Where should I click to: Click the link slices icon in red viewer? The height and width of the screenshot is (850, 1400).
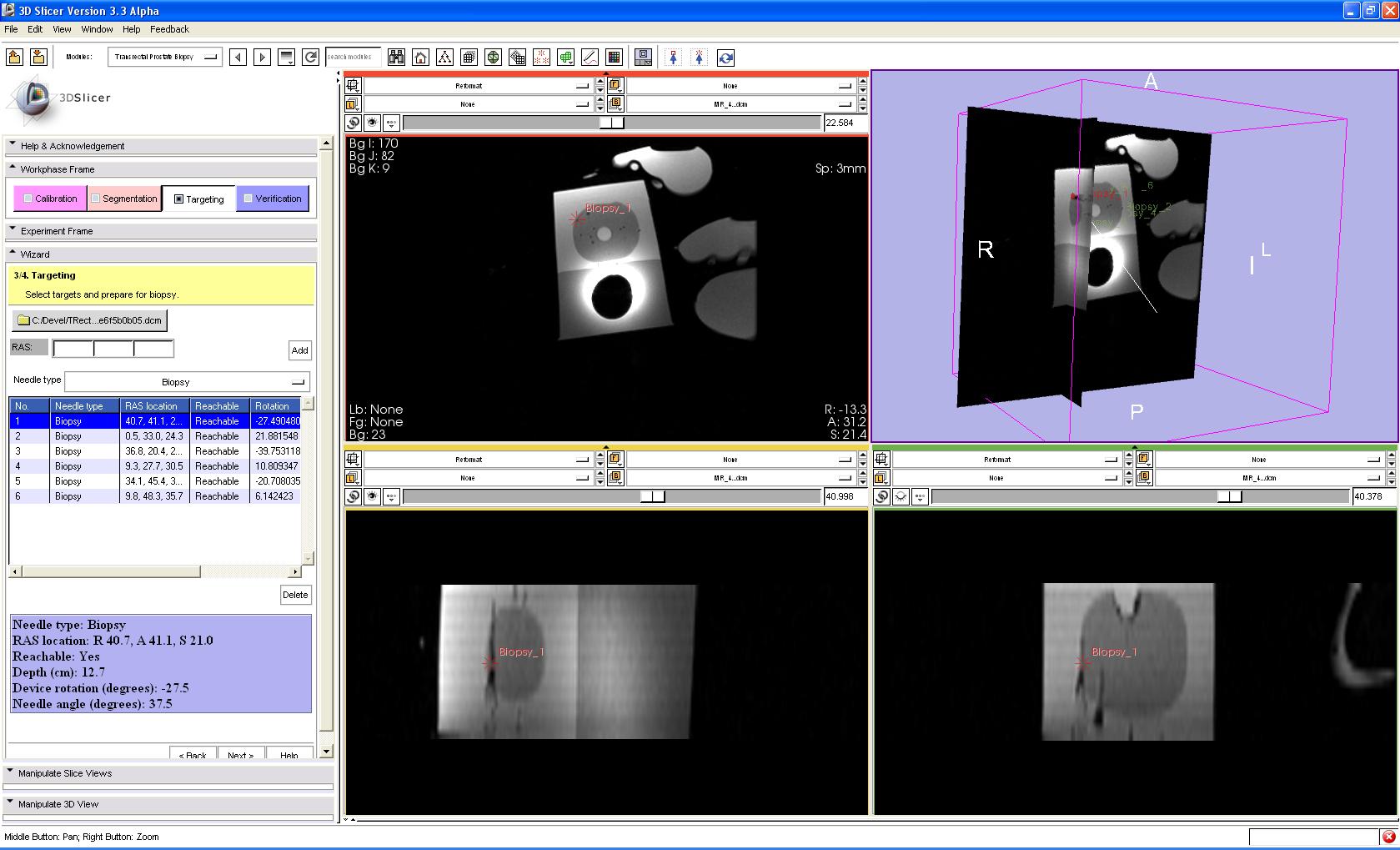354,123
